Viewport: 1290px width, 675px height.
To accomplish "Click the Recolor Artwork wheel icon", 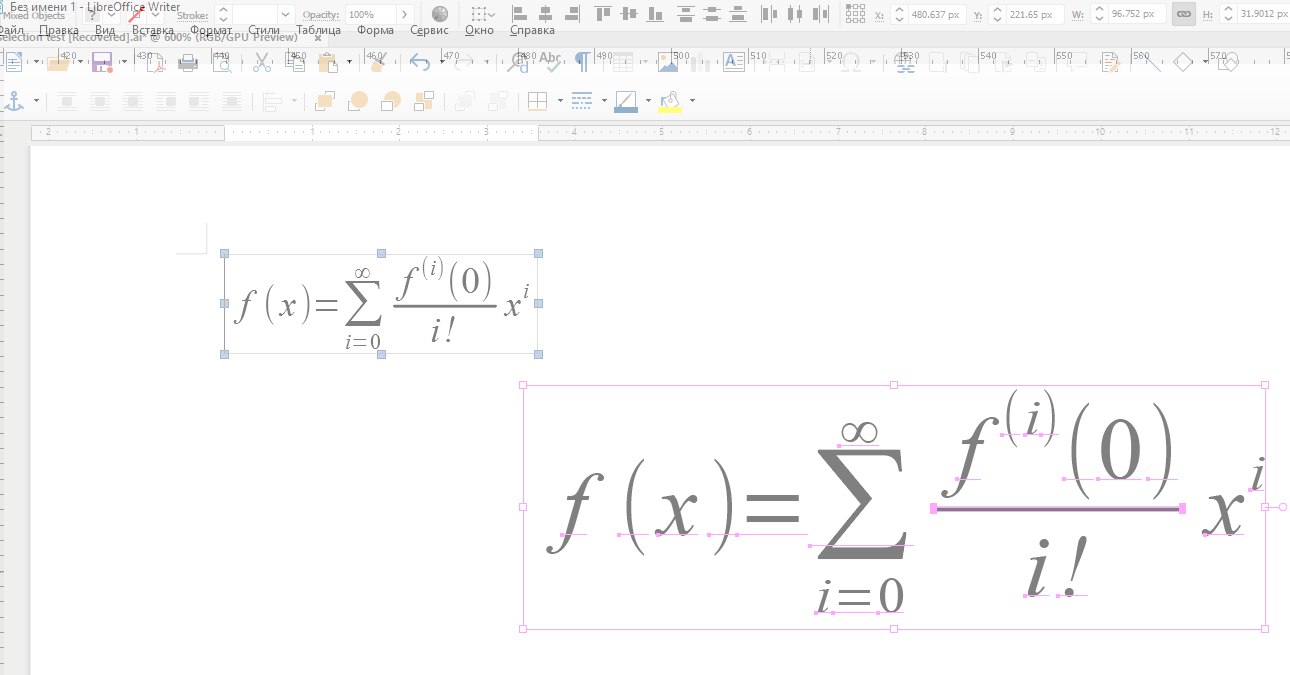I will 440,14.
